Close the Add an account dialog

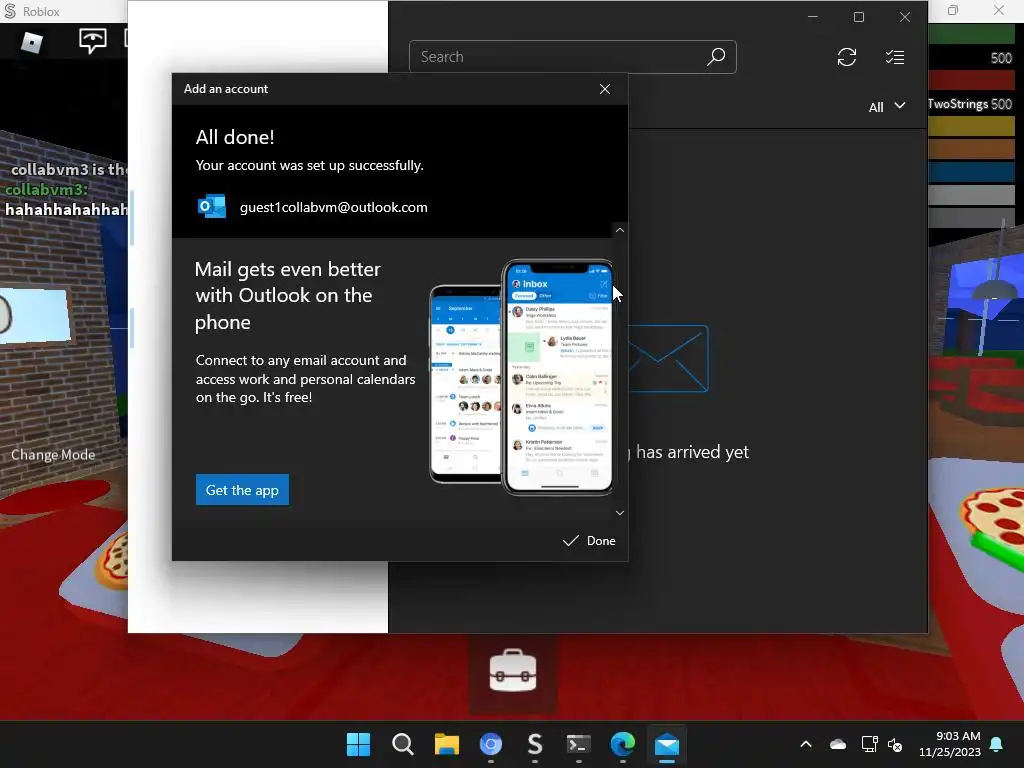(x=605, y=89)
